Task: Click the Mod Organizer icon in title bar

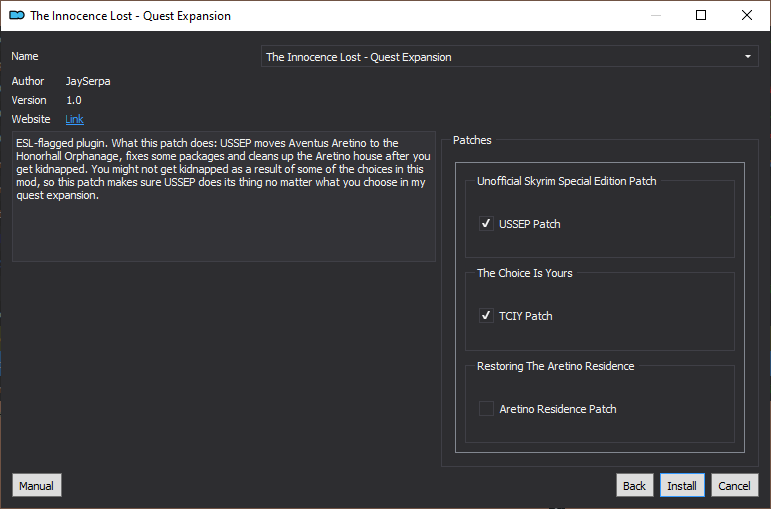Action: pyautogui.click(x=17, y=15)
